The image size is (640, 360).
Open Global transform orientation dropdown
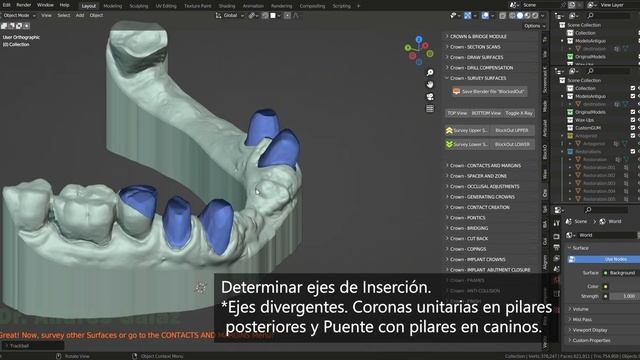pos(230,16)
